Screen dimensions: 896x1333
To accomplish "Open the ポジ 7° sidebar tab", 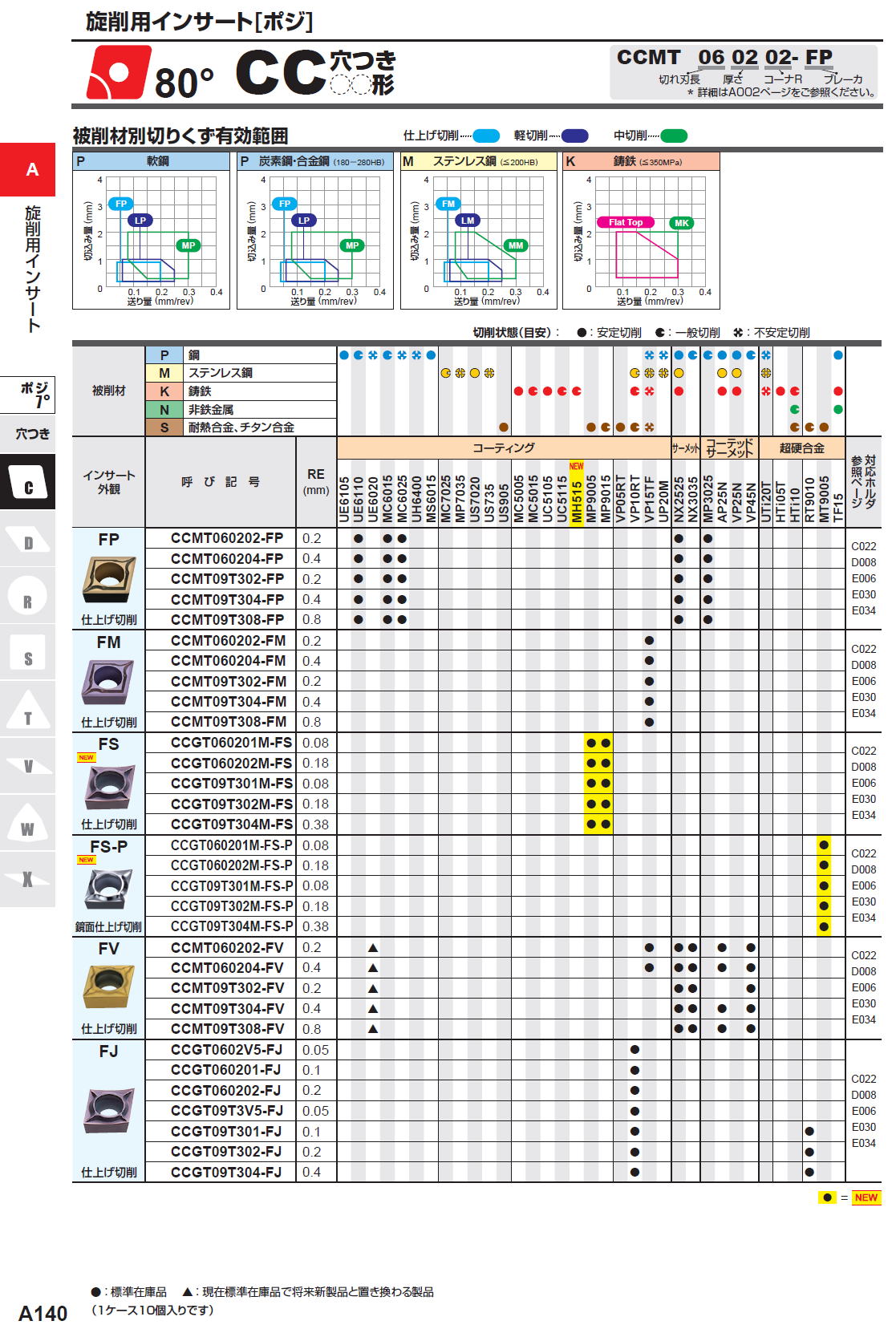I will pyautogui.click(x=27, y=394).
